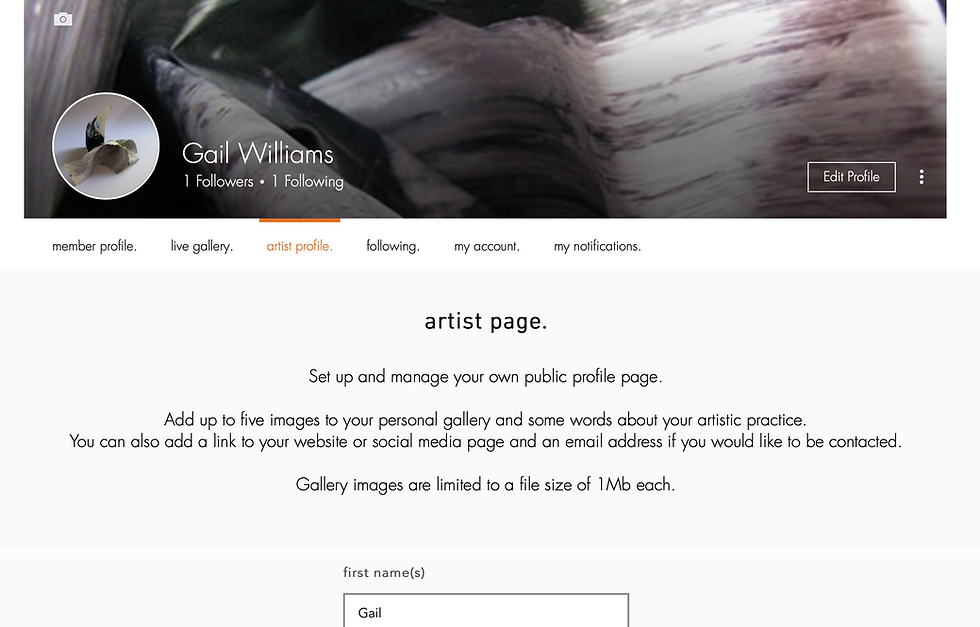Click the 1 Following count
Screen dimensions: 980x627
point(308,181)
